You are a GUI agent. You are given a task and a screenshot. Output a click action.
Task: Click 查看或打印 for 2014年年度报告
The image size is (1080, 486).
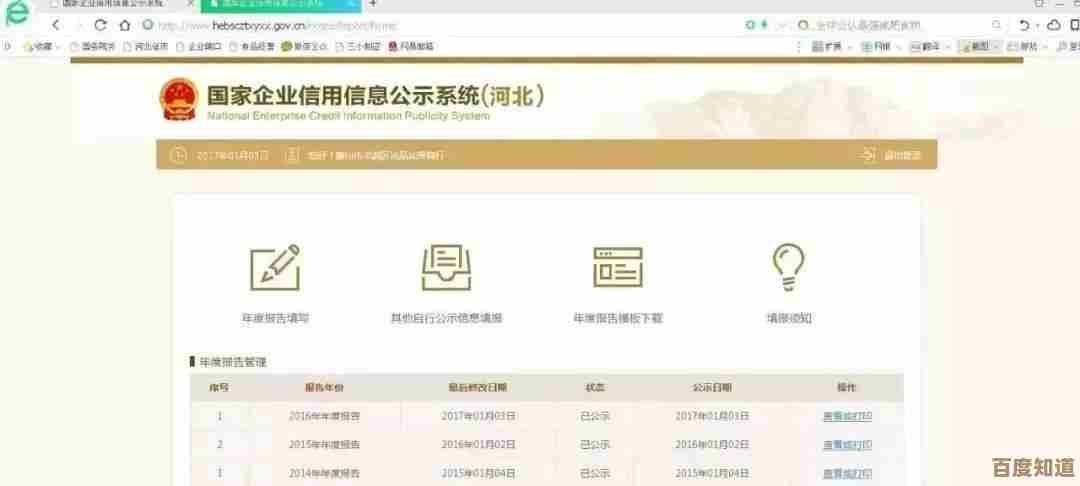(847, 474)
